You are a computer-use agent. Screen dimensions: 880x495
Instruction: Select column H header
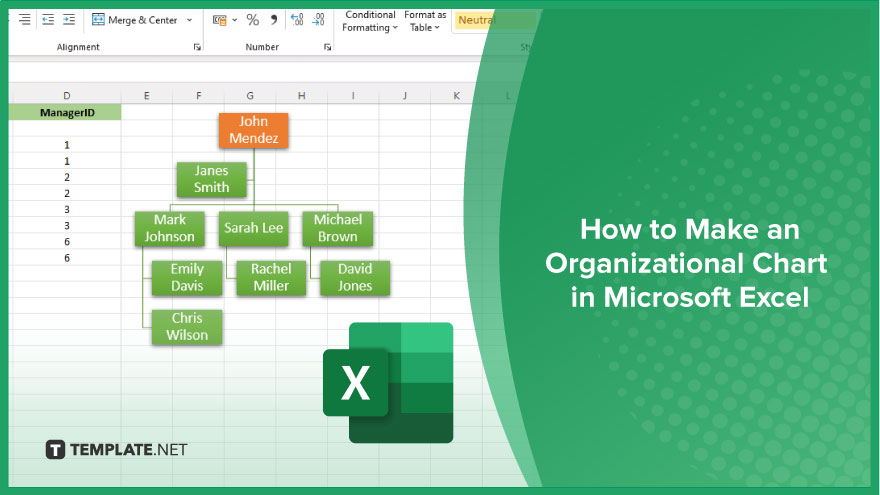pyautogui.click(x=301, y=95)
